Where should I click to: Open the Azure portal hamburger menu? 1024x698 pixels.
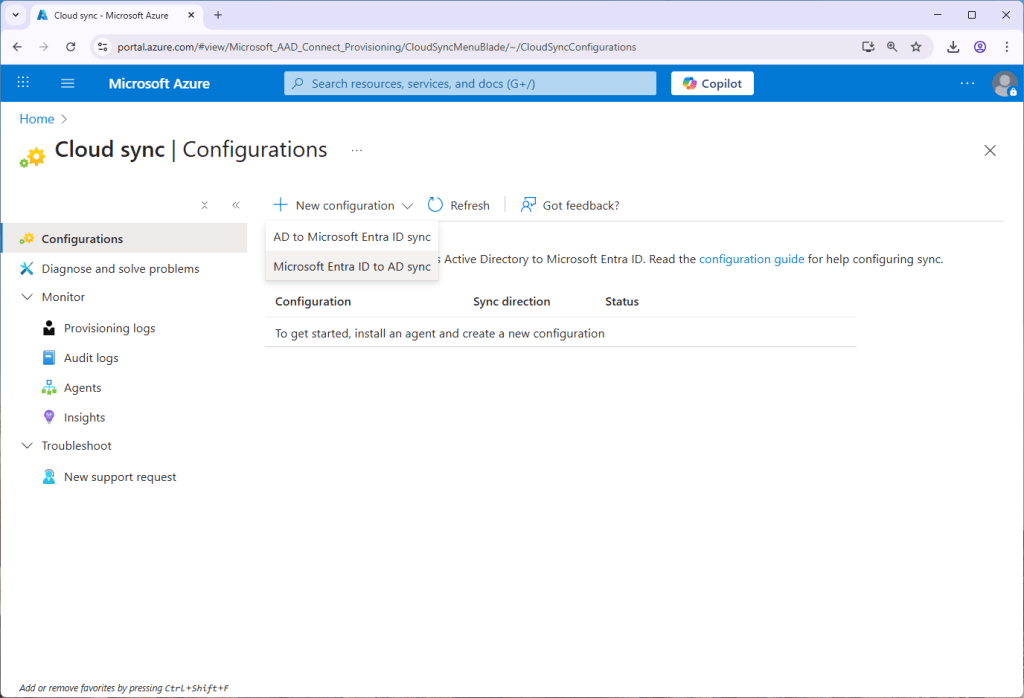[x=68, y=84]
